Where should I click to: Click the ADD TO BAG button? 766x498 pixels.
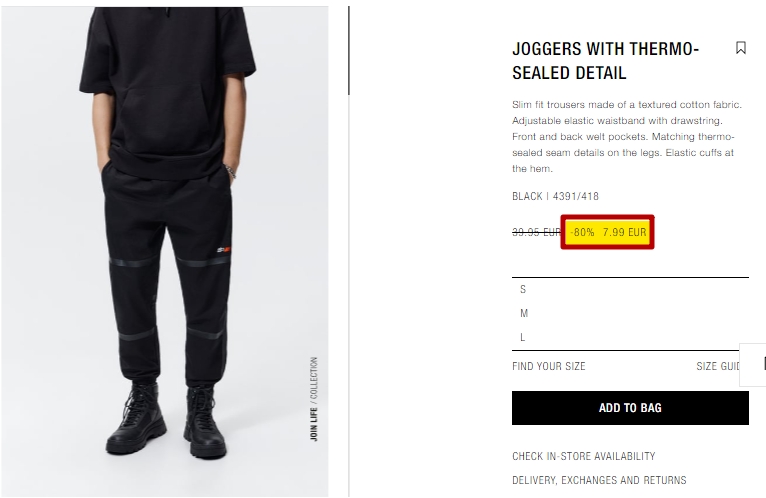[x=630, y=408]
